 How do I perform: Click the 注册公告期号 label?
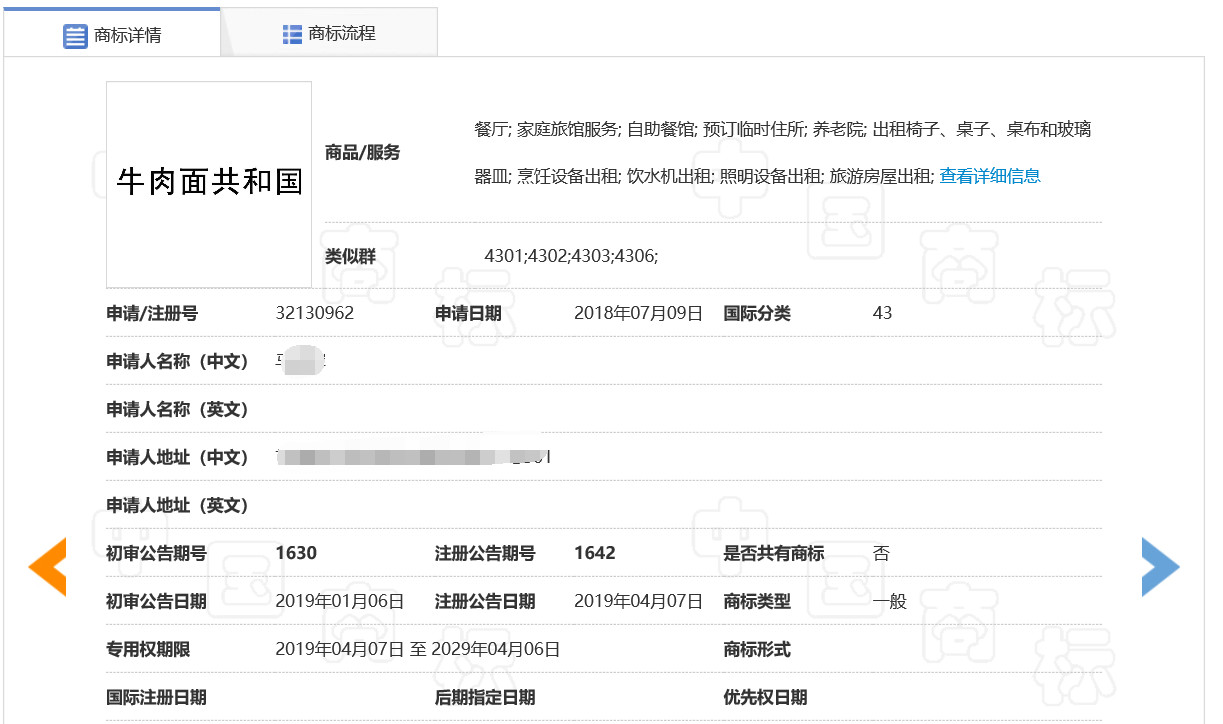tap(485, 553)
